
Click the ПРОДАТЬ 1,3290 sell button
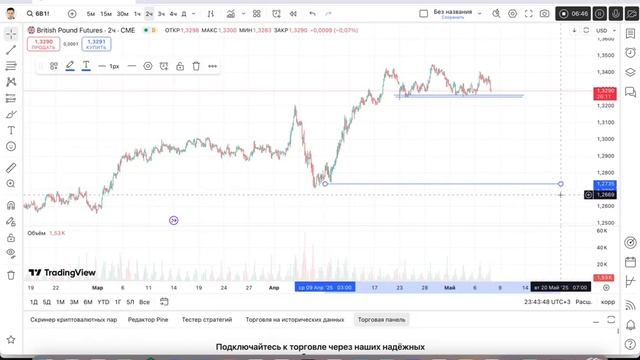(x=44, y=44)
